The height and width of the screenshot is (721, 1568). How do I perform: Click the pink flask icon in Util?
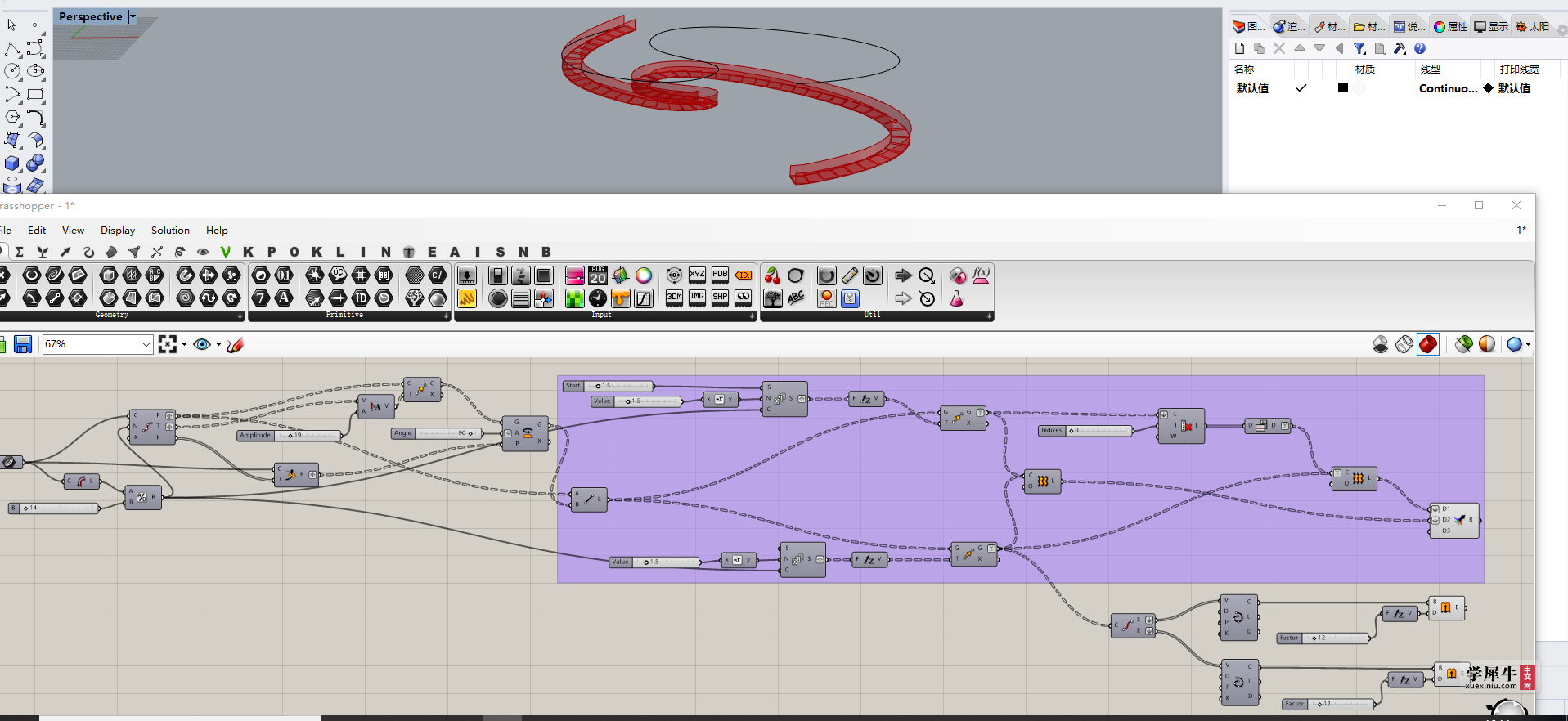957,298
